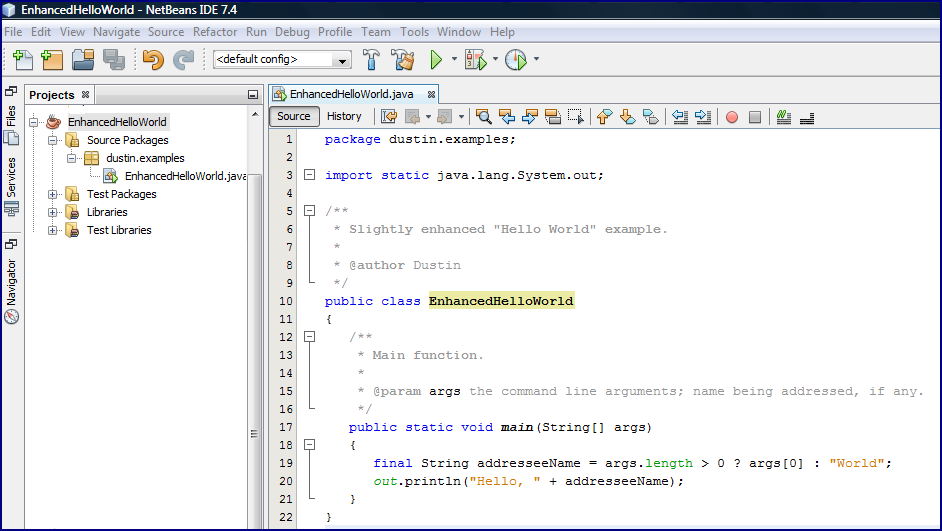
Task: Click Find Next Occurrence icon
Action: point(530,117)
